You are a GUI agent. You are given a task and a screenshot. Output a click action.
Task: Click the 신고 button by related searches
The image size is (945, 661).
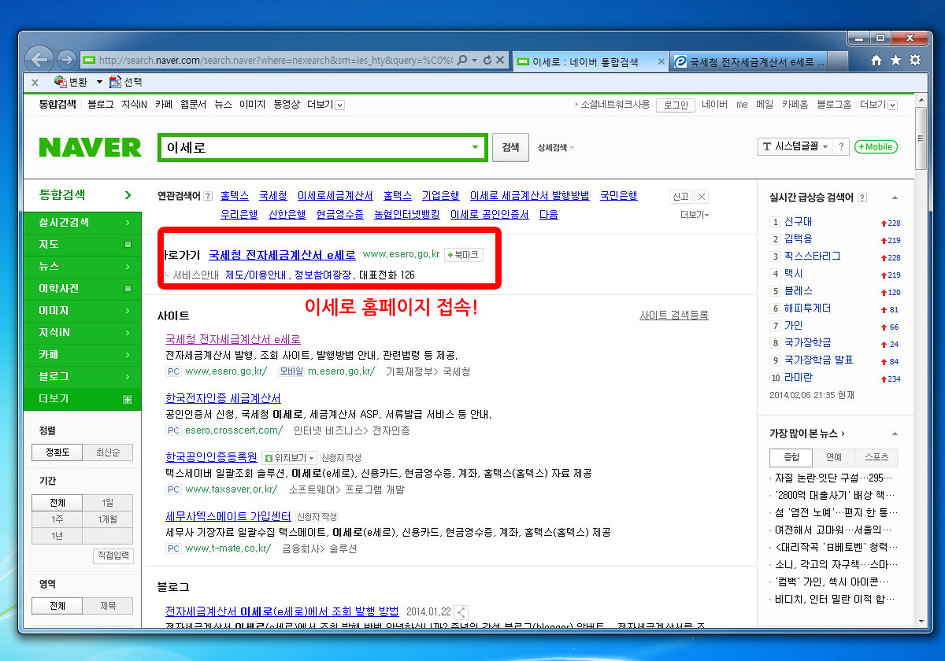pyautogui.click(x=680, y=196)
